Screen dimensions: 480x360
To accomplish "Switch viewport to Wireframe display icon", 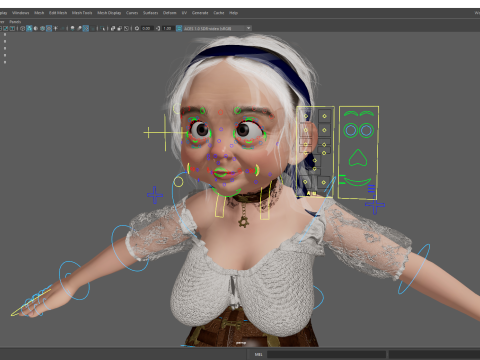I will tap(22, 28).
